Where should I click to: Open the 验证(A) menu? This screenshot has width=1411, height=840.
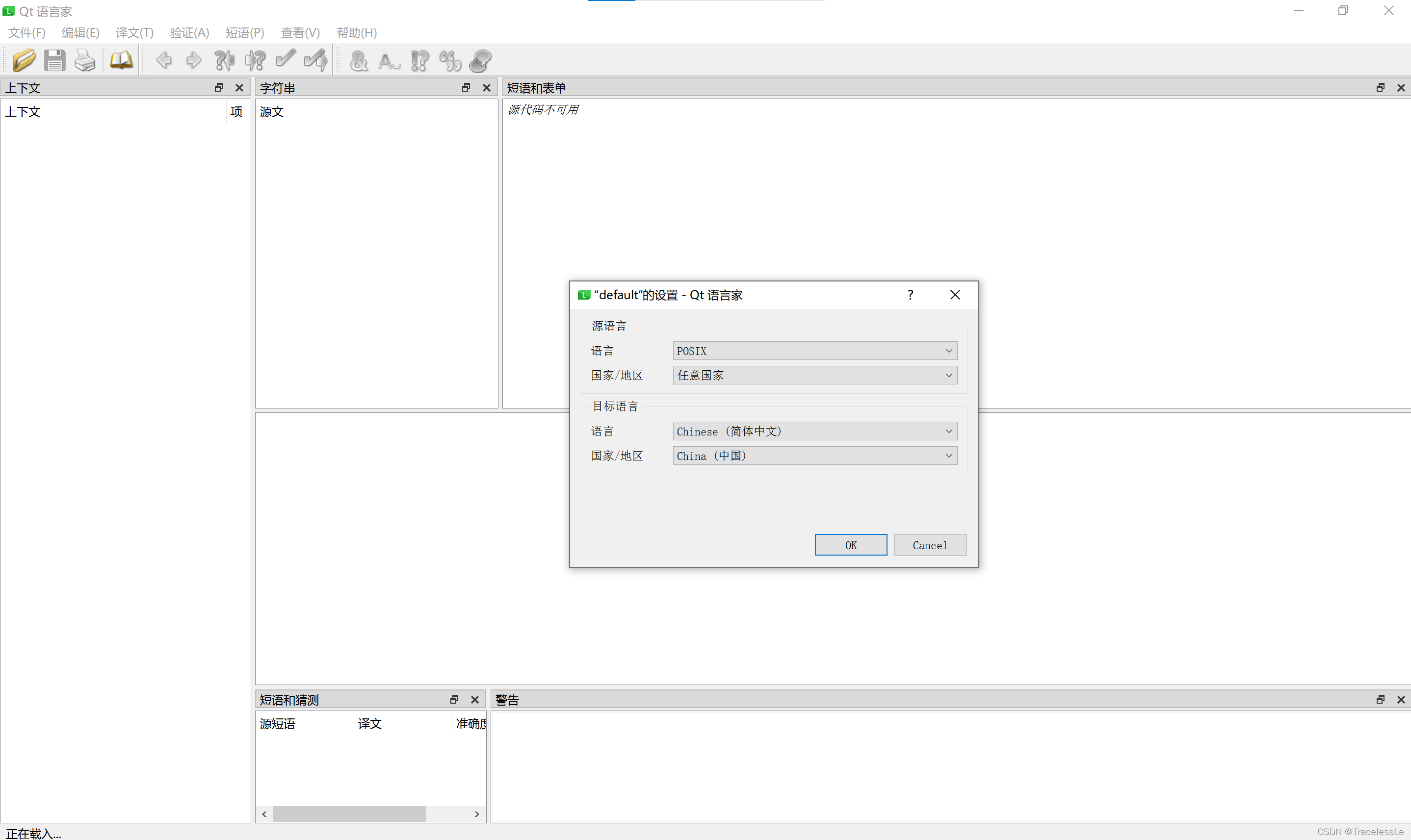189,33
